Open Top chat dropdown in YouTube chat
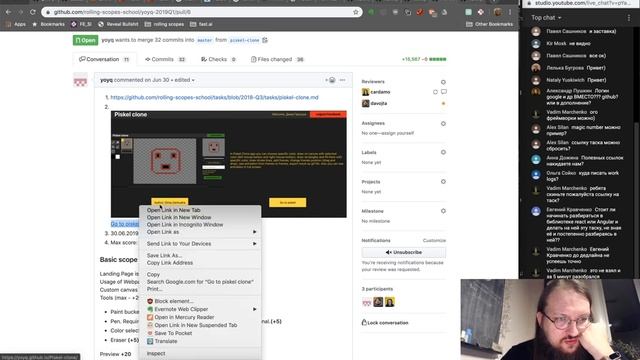This screenshot has height=360, width=640. point(546,18)
